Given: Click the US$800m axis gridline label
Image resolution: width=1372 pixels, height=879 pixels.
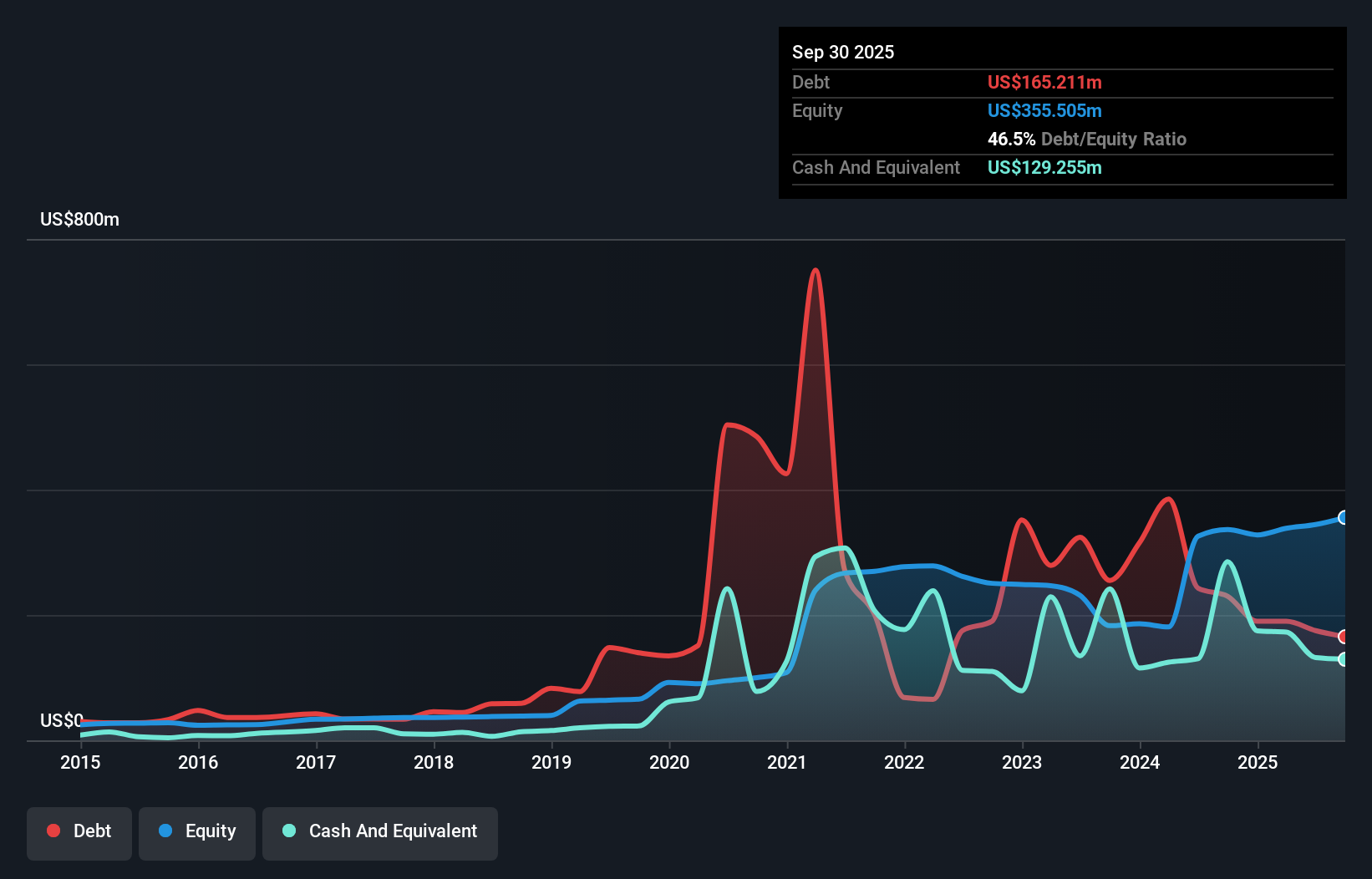Looking at the screenshot, I should [x=79, y=219].
